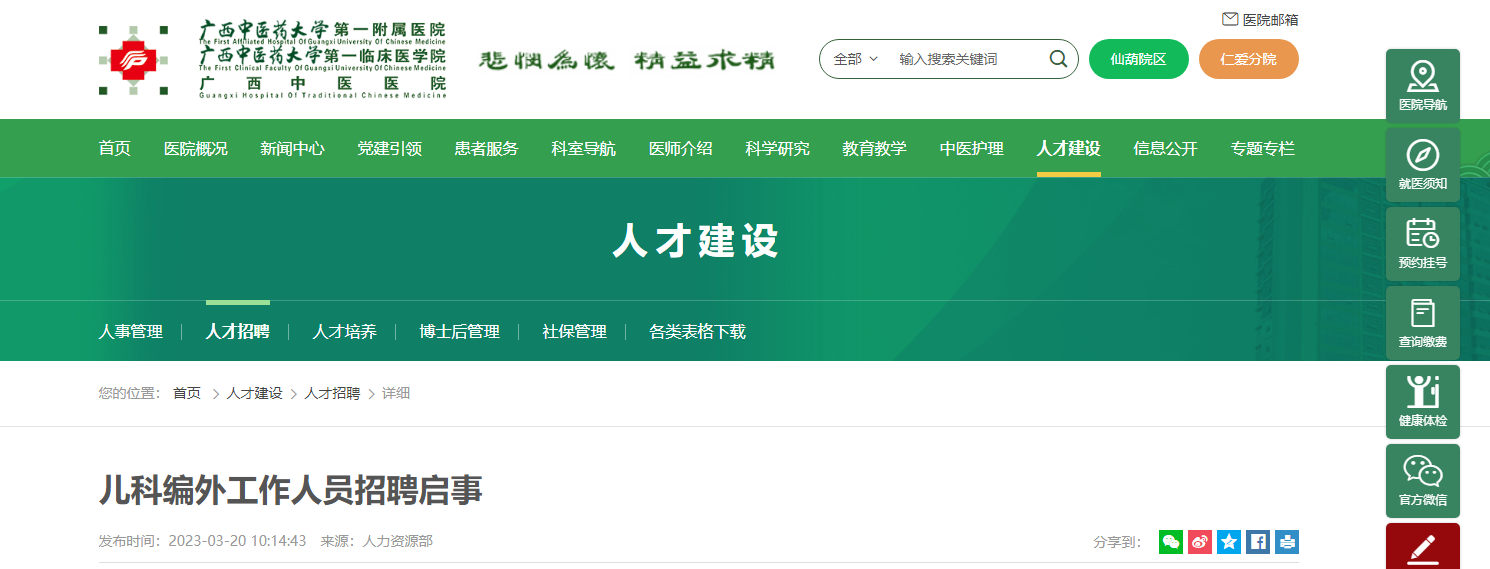
Task: Open 信息公开 menu item
Action: 1165,148
